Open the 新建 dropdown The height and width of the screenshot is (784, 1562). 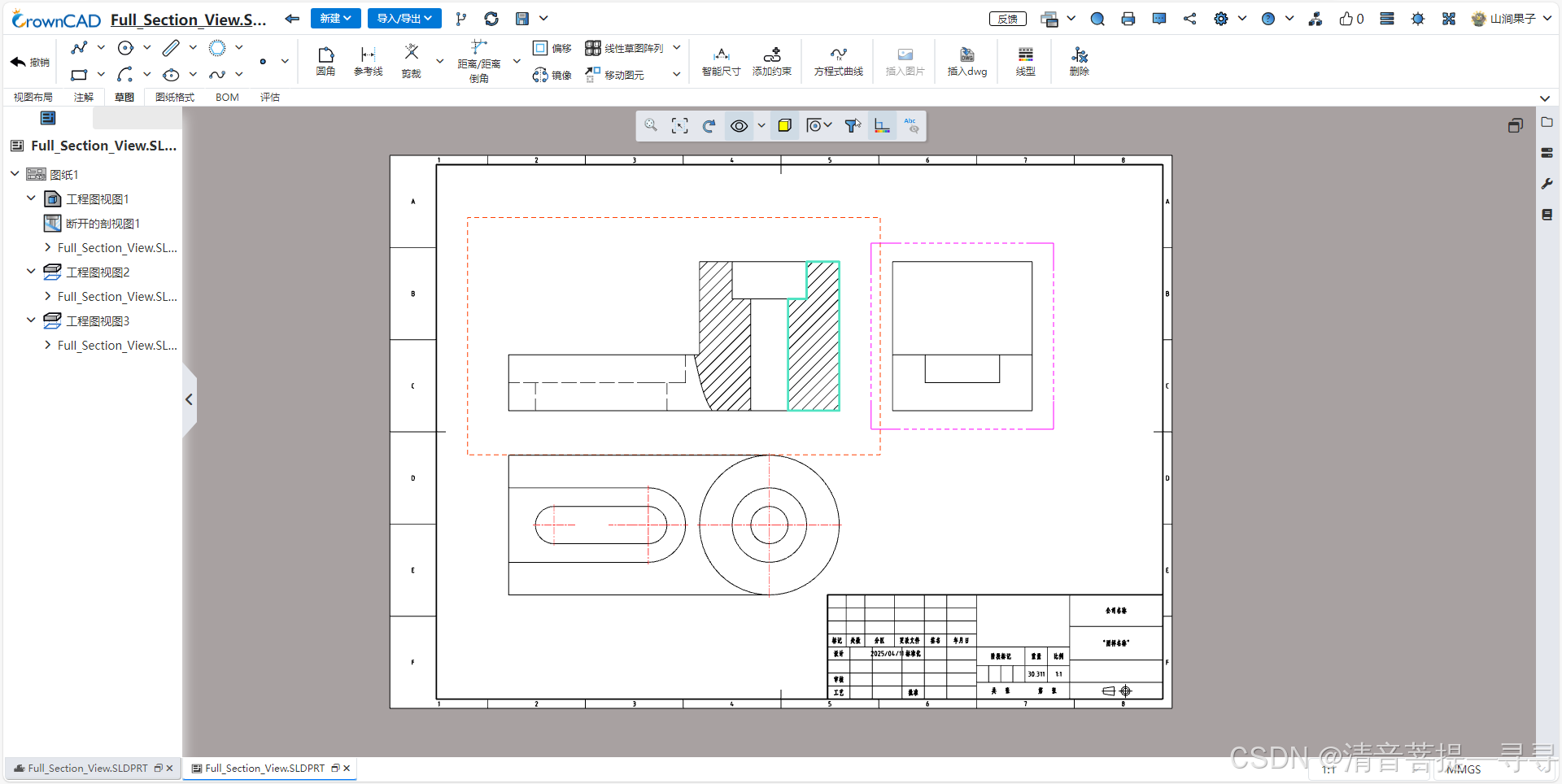pos(336,19)
